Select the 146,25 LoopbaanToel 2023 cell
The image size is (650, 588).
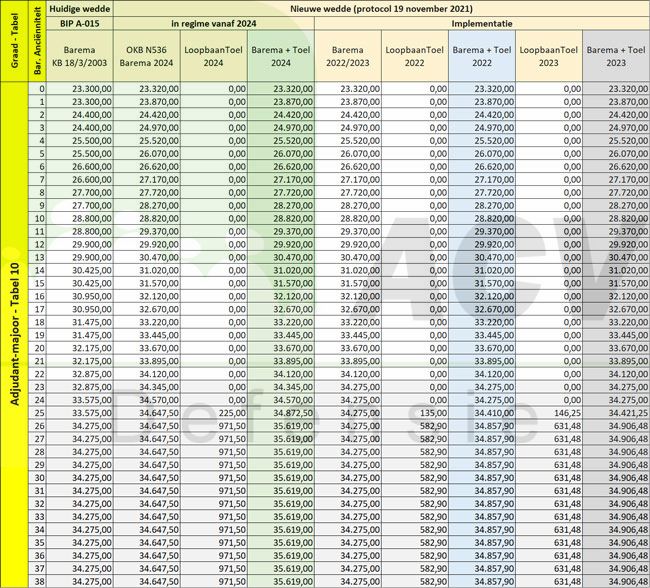pos(549,413)
